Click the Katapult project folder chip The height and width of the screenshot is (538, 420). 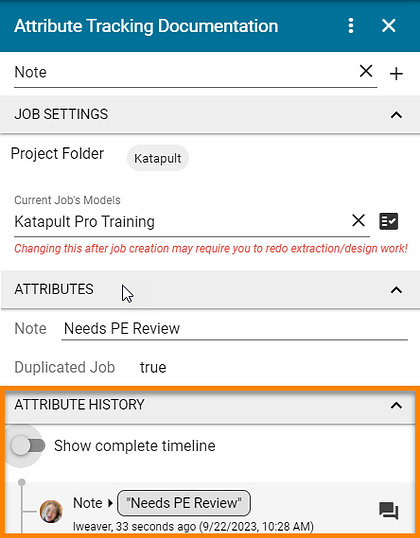(158, 158)
